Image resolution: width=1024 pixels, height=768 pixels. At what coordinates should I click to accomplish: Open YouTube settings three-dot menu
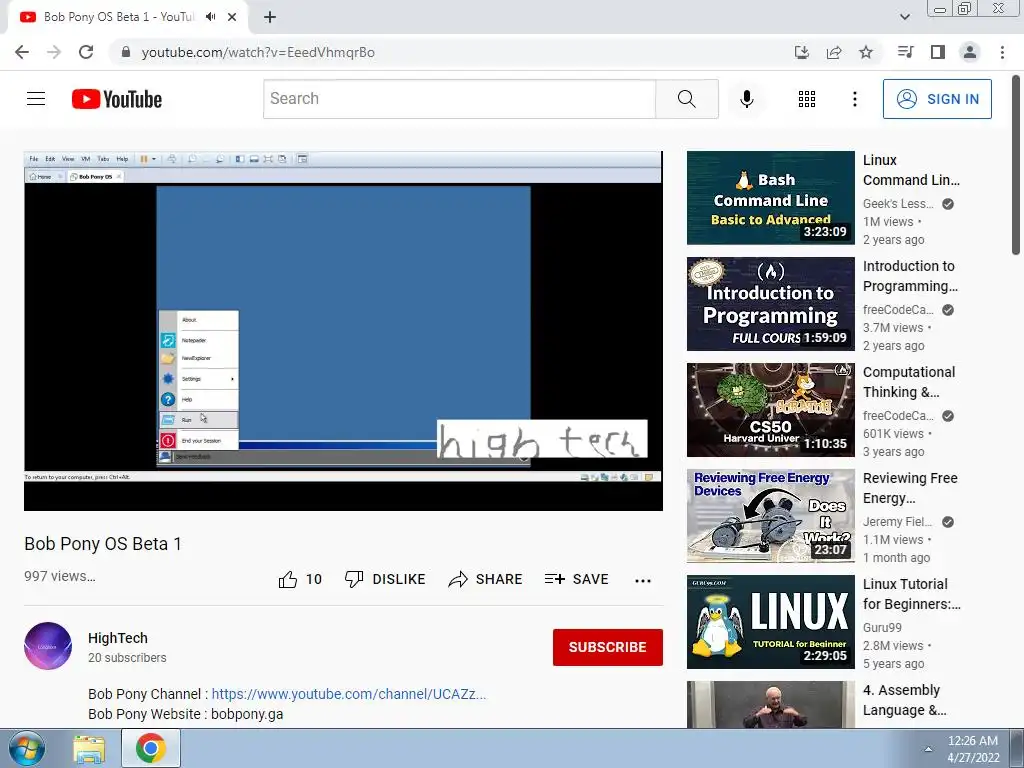[x=854, y=99]
